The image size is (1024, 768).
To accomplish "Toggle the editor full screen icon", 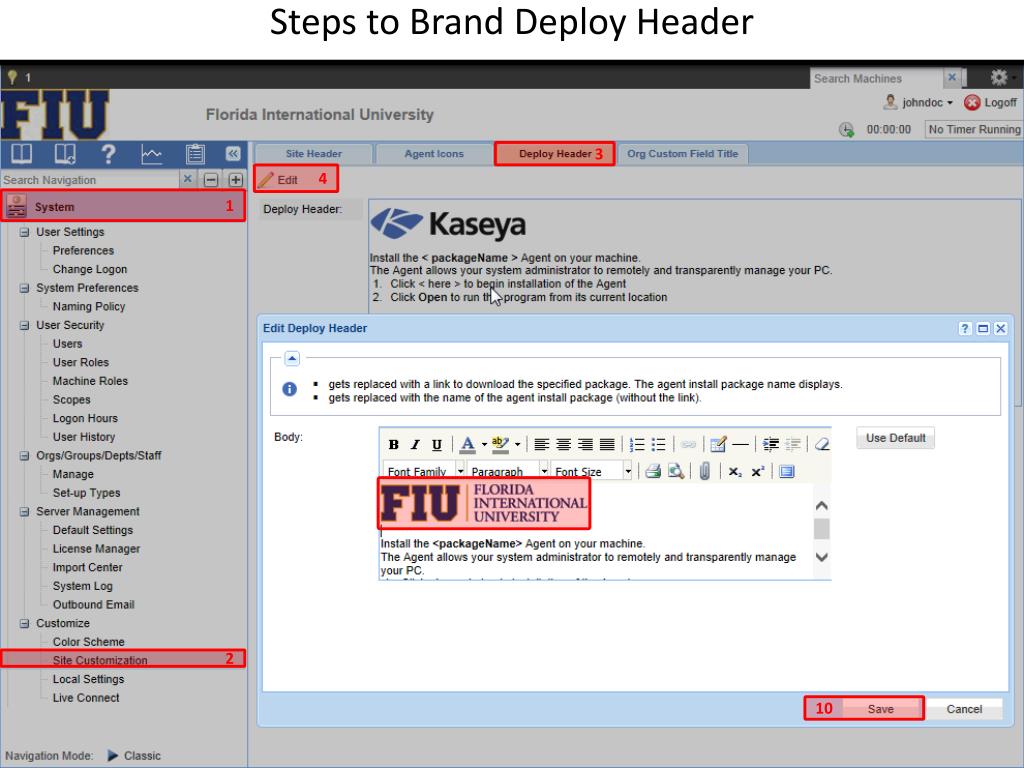I will coord(787,472).
